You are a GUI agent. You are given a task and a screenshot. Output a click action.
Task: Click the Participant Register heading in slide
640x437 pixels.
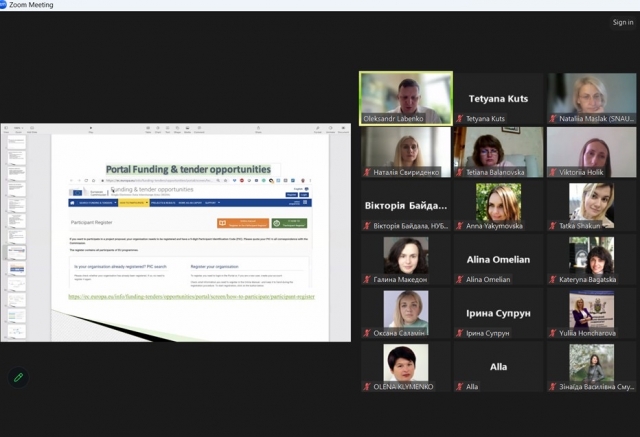(x=91, y=222)
